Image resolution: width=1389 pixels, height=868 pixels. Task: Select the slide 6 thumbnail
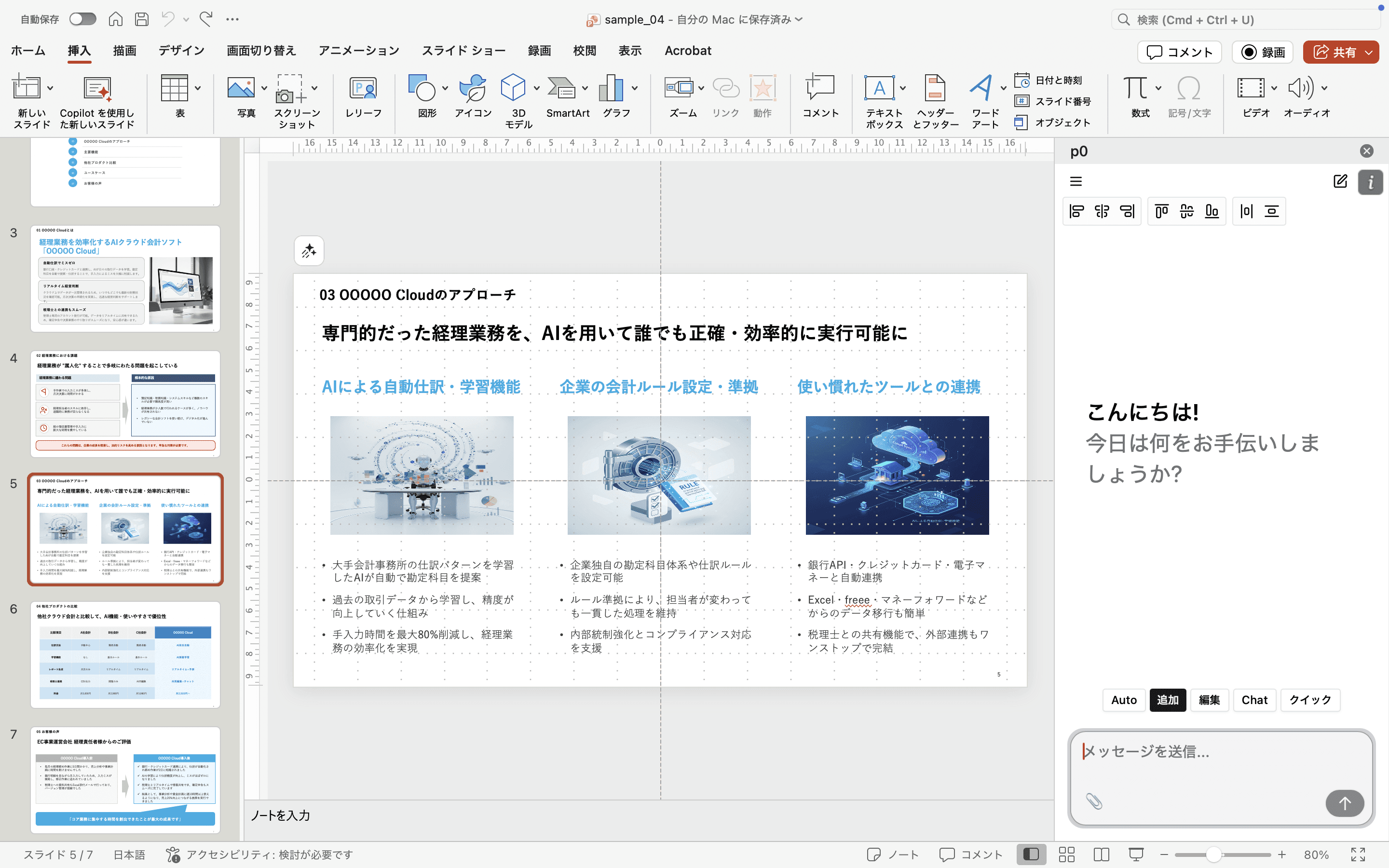click(125, 654)
